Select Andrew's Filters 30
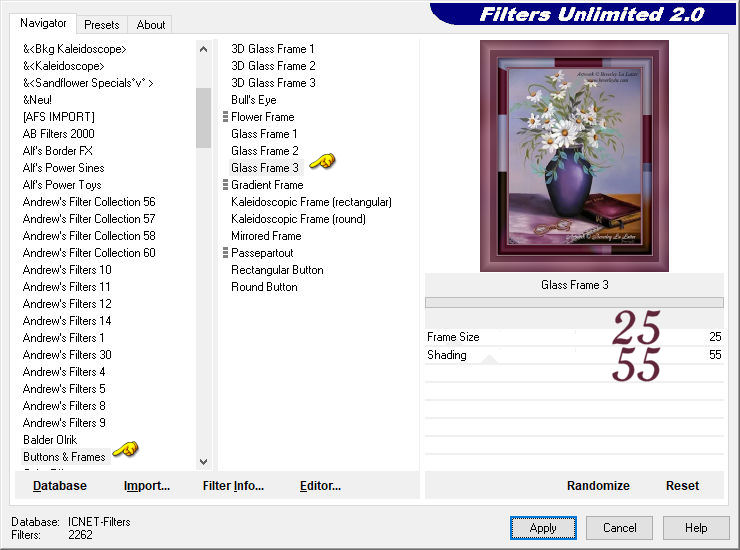This screenshot has width=740, height=550. click(67, 355)
